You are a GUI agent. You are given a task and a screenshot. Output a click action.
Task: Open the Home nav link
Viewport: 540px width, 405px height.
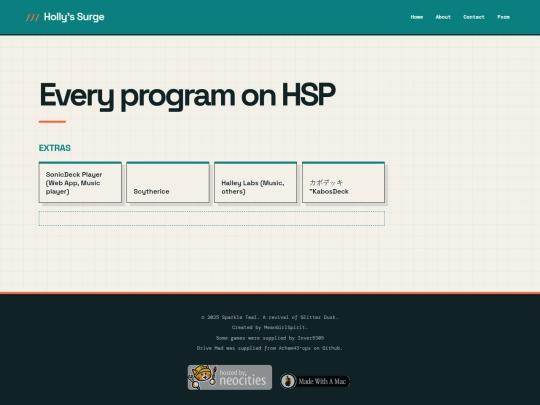pyautogui.click(x=416, y=17)
